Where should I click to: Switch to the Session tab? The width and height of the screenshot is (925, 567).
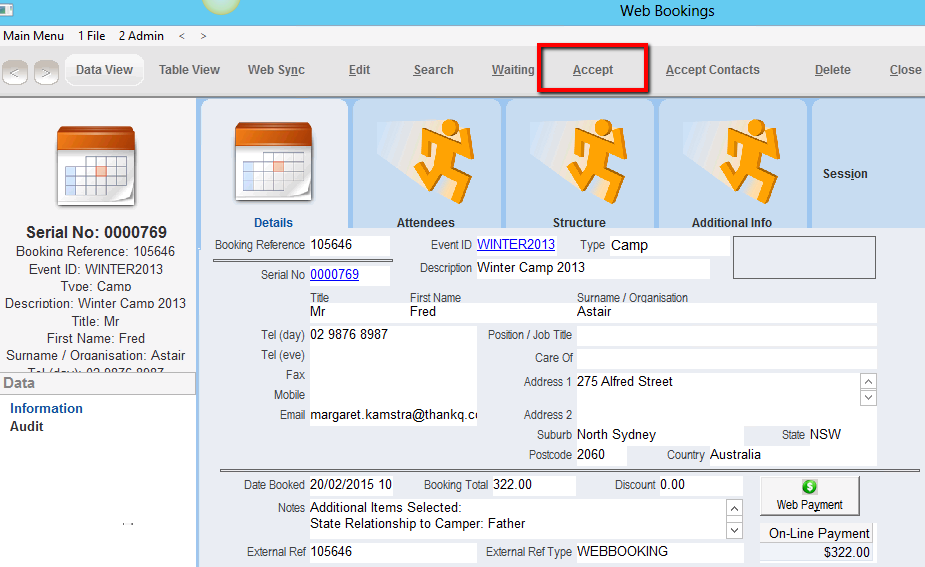pyautogui.click(x=845, y=173)
